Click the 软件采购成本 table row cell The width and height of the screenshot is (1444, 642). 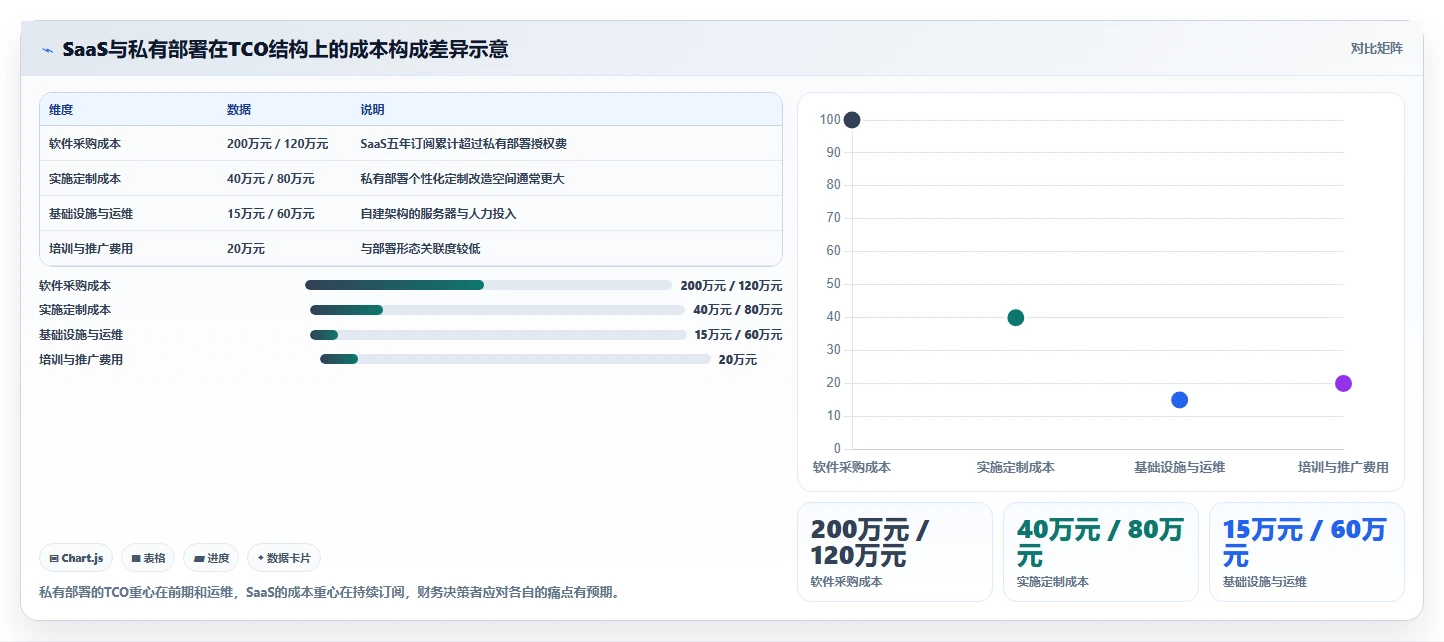coord(85,144)
